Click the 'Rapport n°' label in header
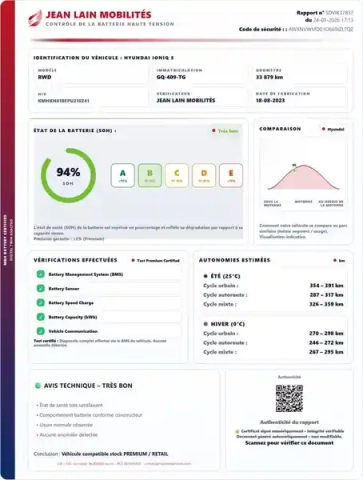This screenshot has width=363, height=480. click(310, 13)
